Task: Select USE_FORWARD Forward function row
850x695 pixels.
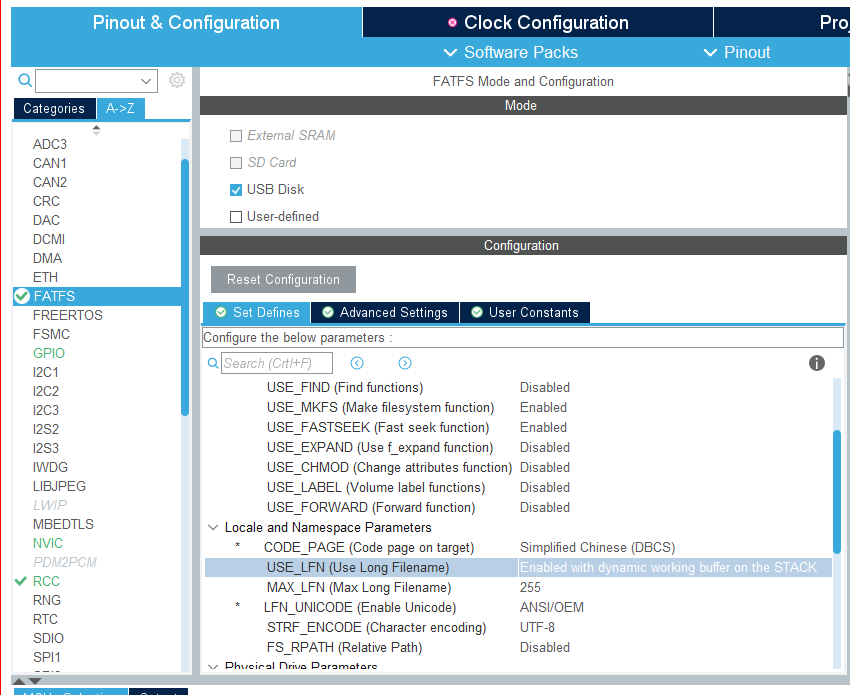Action: coord(518,508)
